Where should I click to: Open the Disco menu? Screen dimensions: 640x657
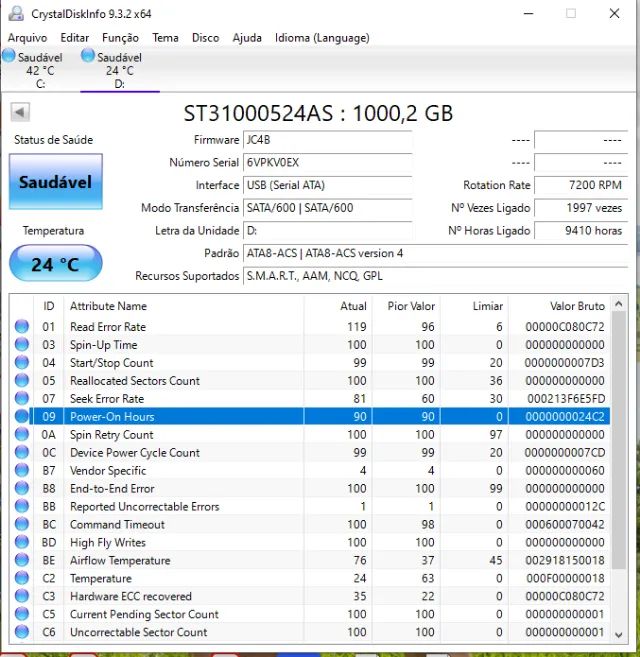[x=205, y=38]
